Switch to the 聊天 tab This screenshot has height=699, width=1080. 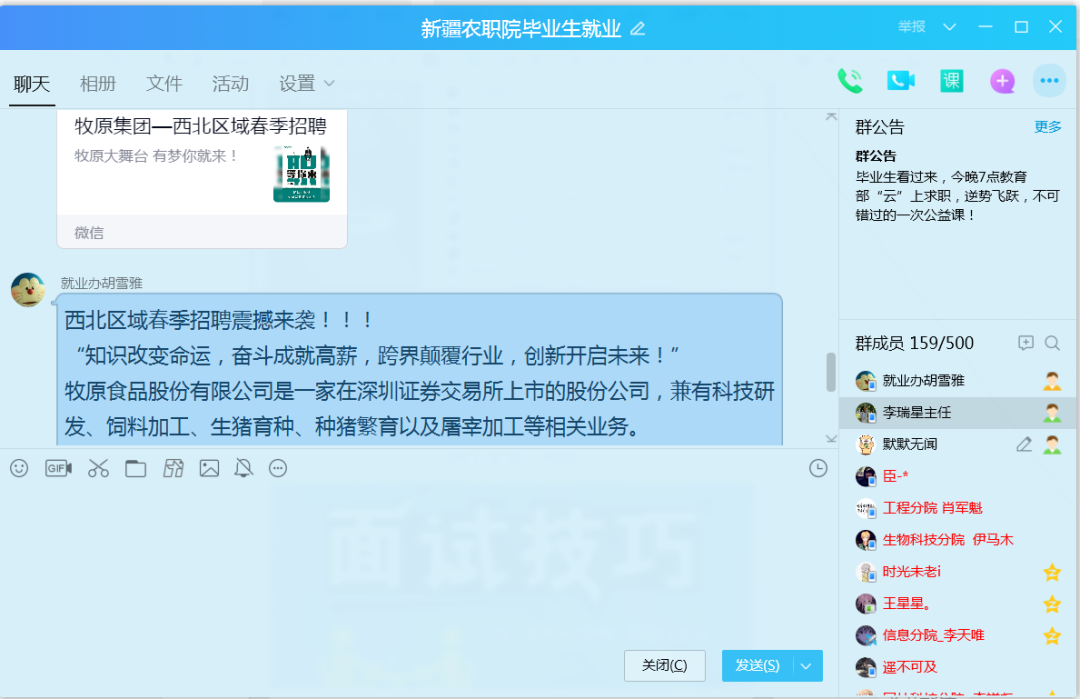pyautogui.click(x=32, y=83)
